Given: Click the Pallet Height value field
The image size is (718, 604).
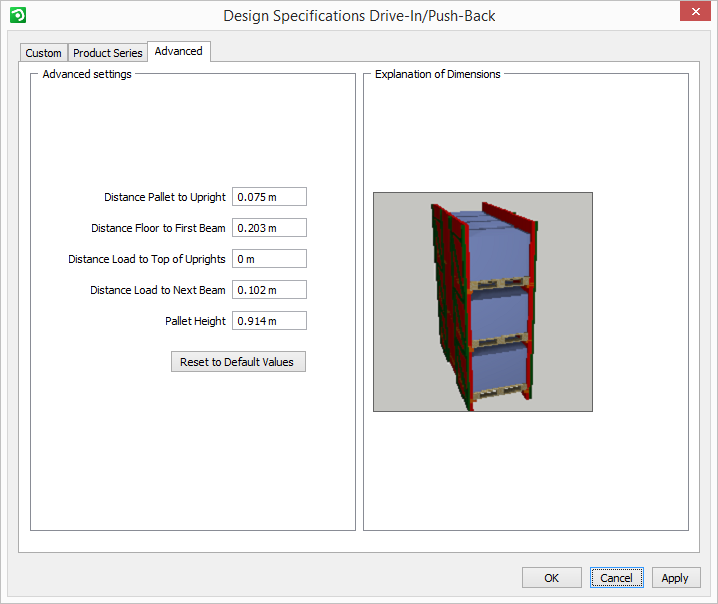Looking at the screenshot, I should coord(269,321).
